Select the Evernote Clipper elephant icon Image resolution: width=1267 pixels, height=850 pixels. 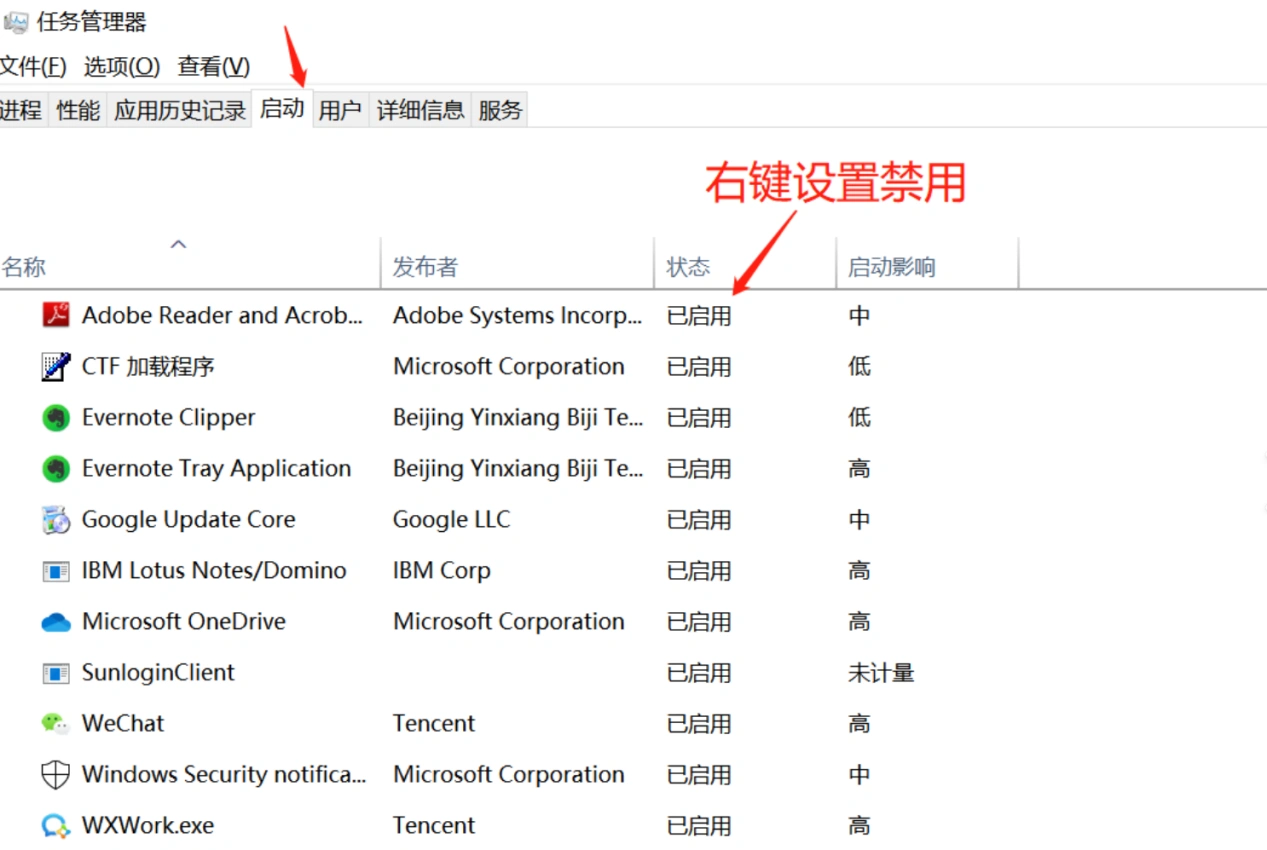coord(56,418)
